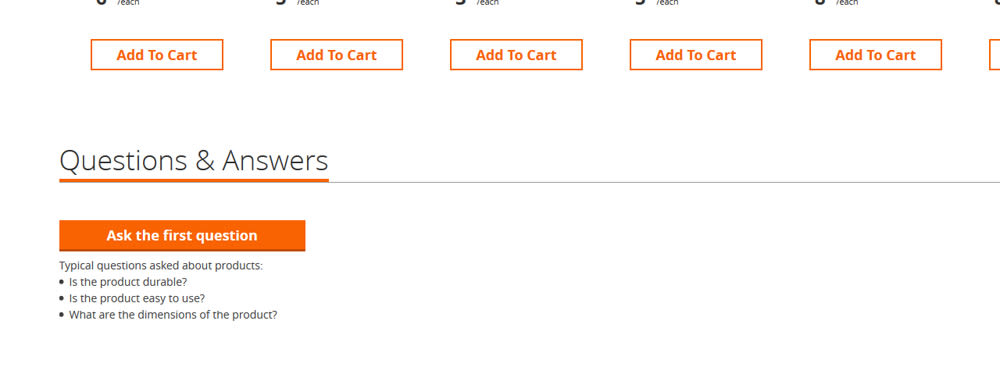The height and width of the screenshot is (370, 1000).
Task: Click the orange underline below Questions & Answers
Action: point(194,181)
